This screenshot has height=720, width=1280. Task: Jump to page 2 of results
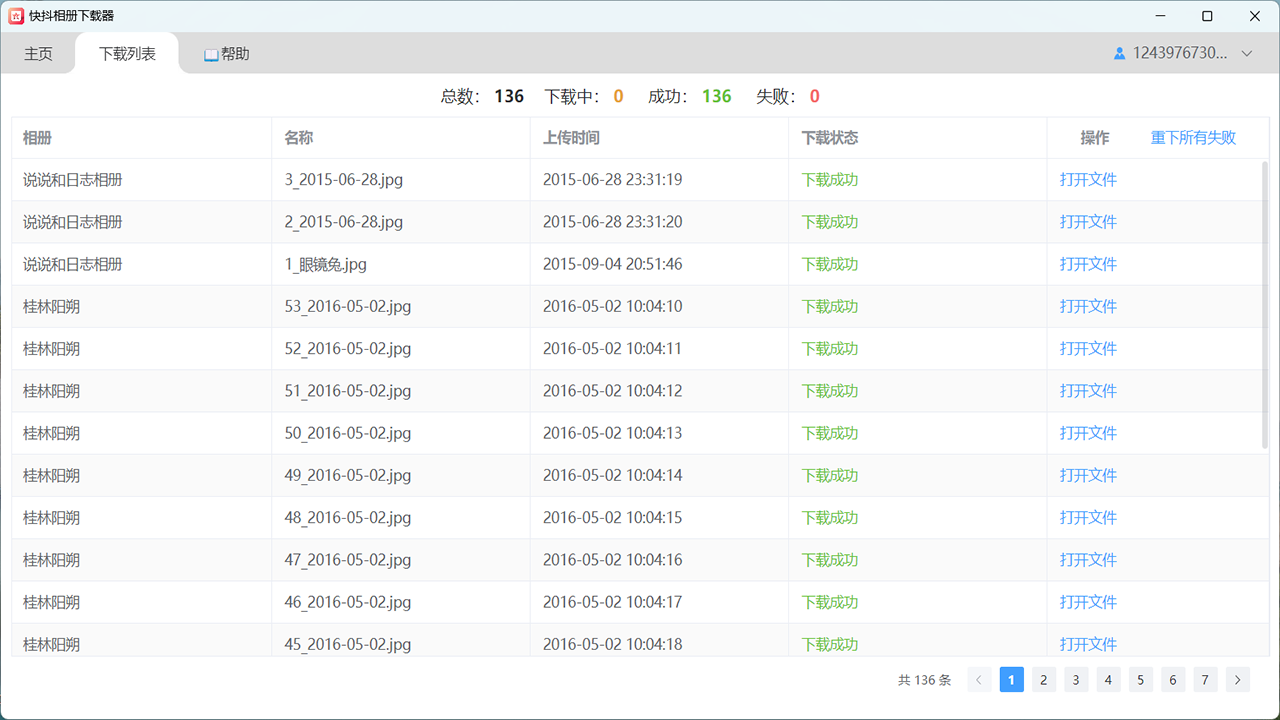[1043, 680]
